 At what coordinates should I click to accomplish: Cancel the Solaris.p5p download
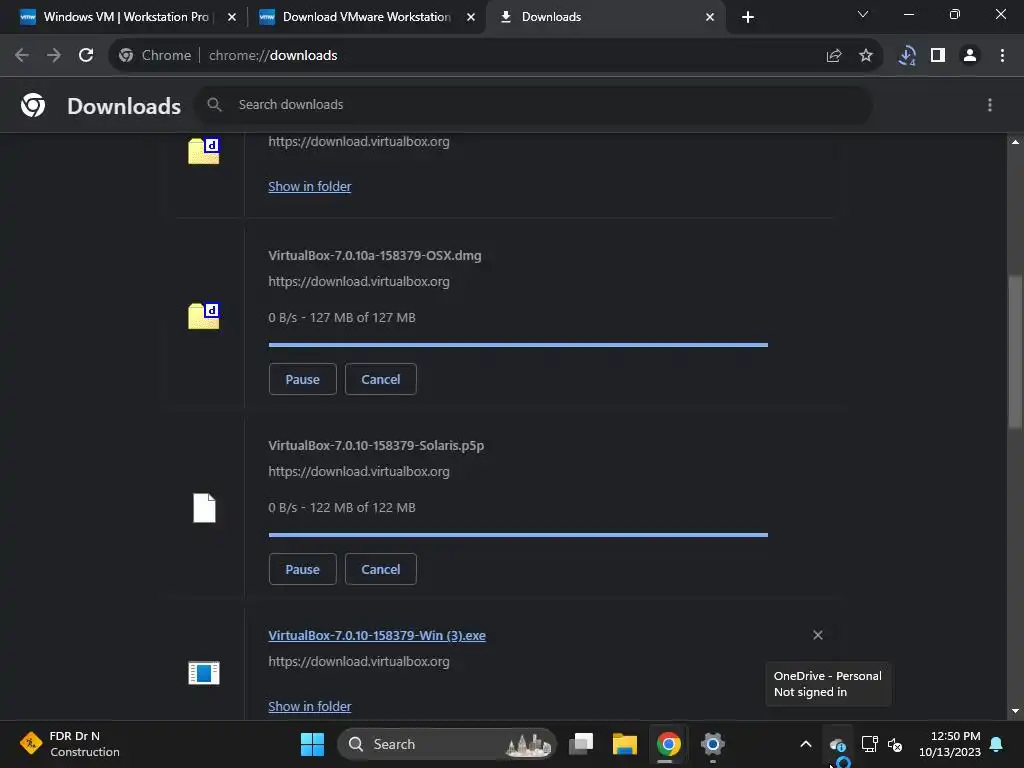(381, 569)
